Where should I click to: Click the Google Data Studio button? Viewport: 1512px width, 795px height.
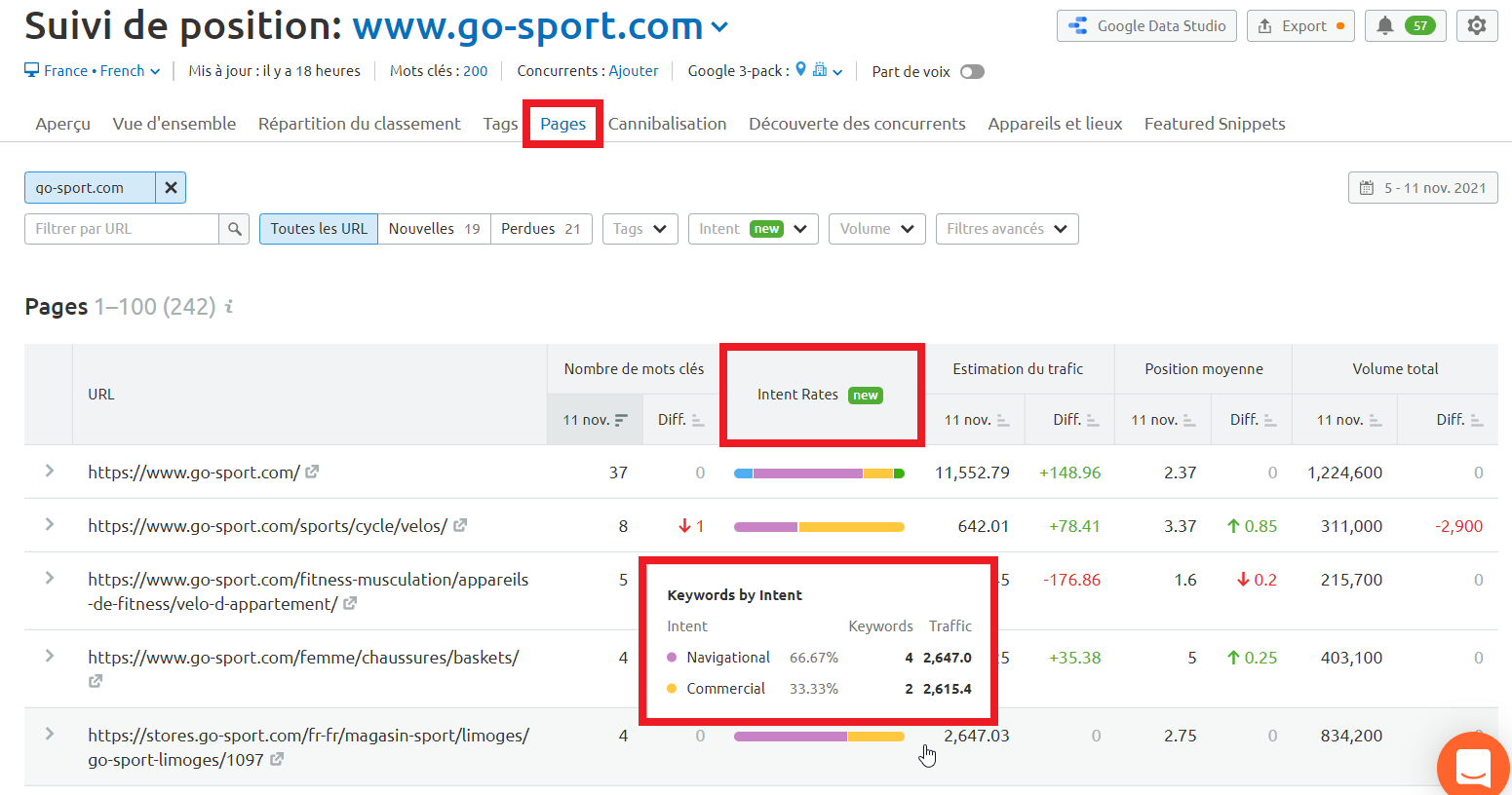click(1146, 26)
